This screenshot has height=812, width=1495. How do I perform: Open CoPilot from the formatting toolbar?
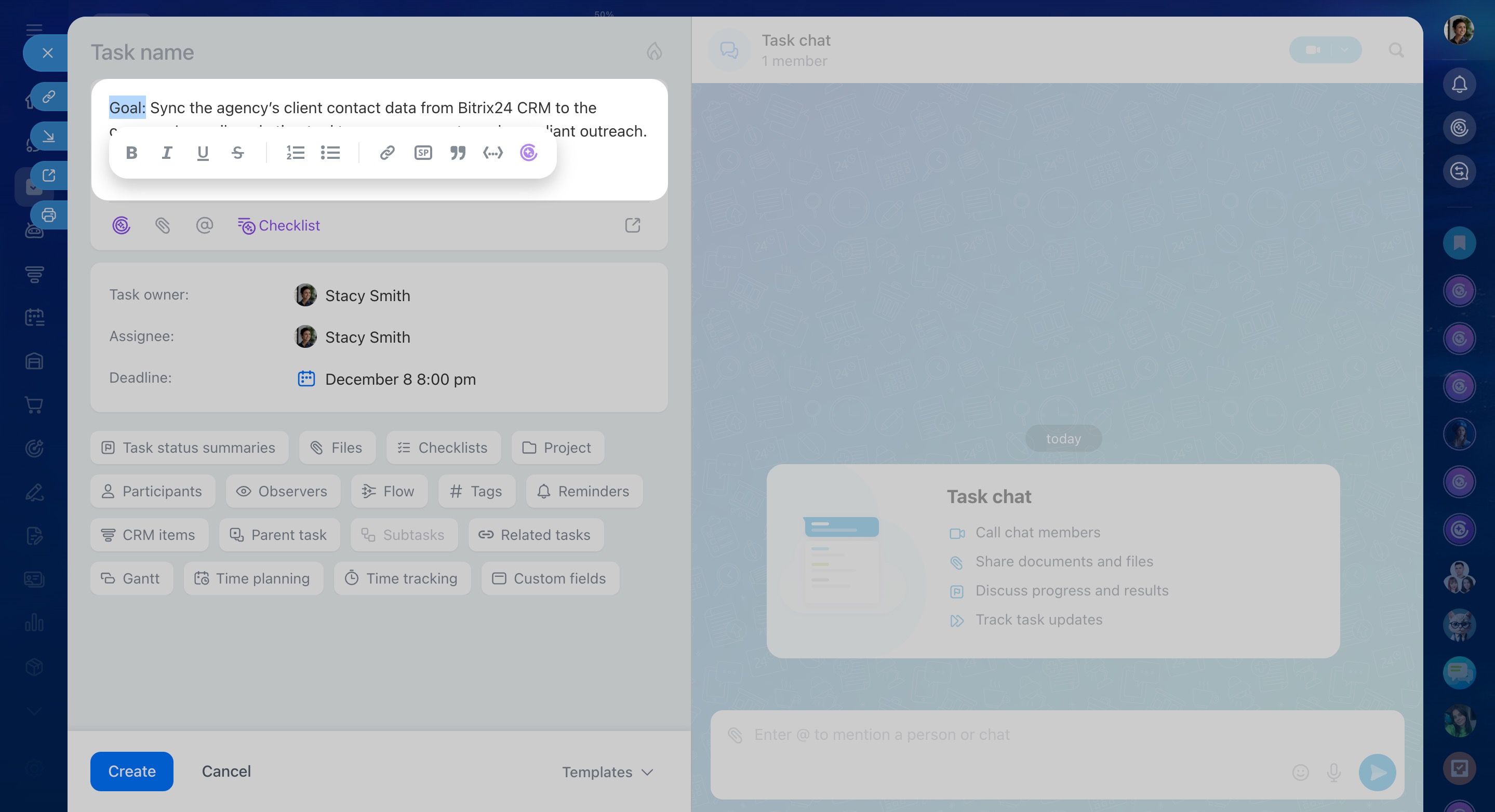tap(528, 153)
